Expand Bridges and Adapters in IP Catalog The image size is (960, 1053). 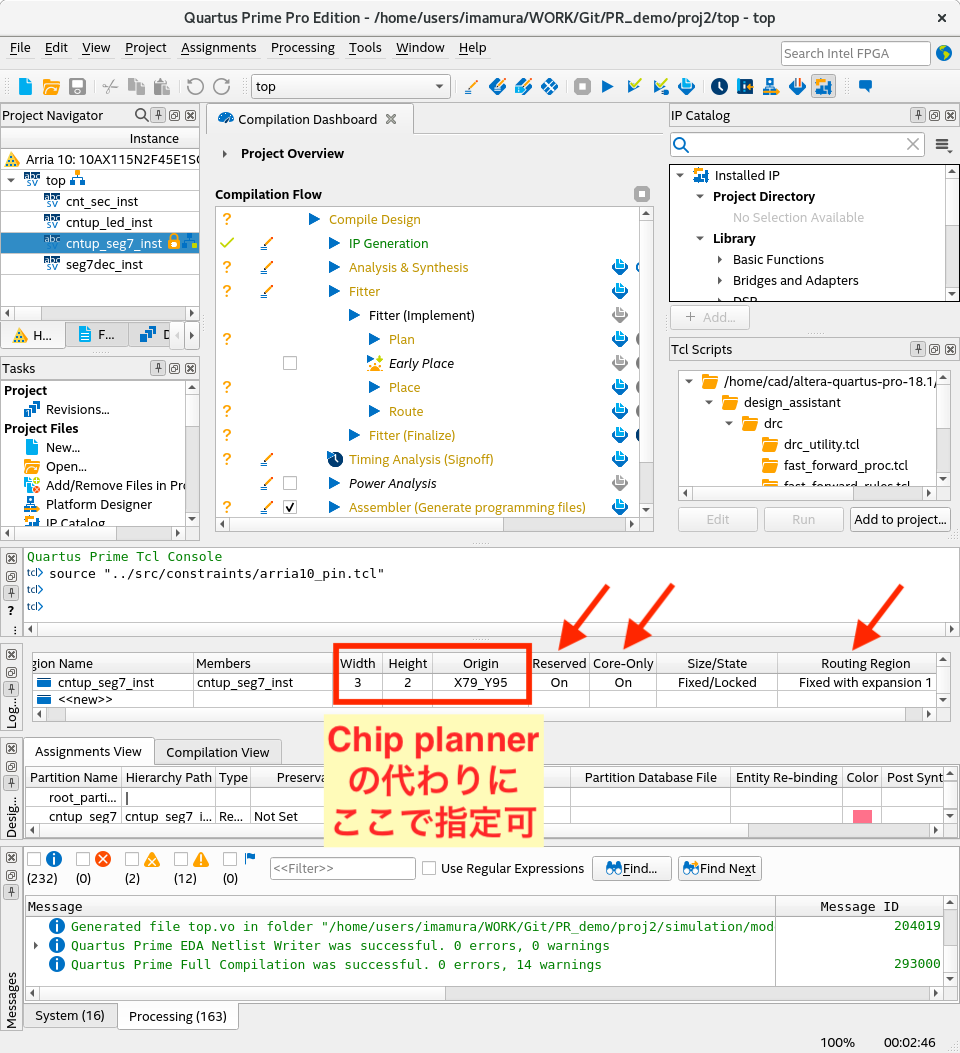[x=720, y=280]
